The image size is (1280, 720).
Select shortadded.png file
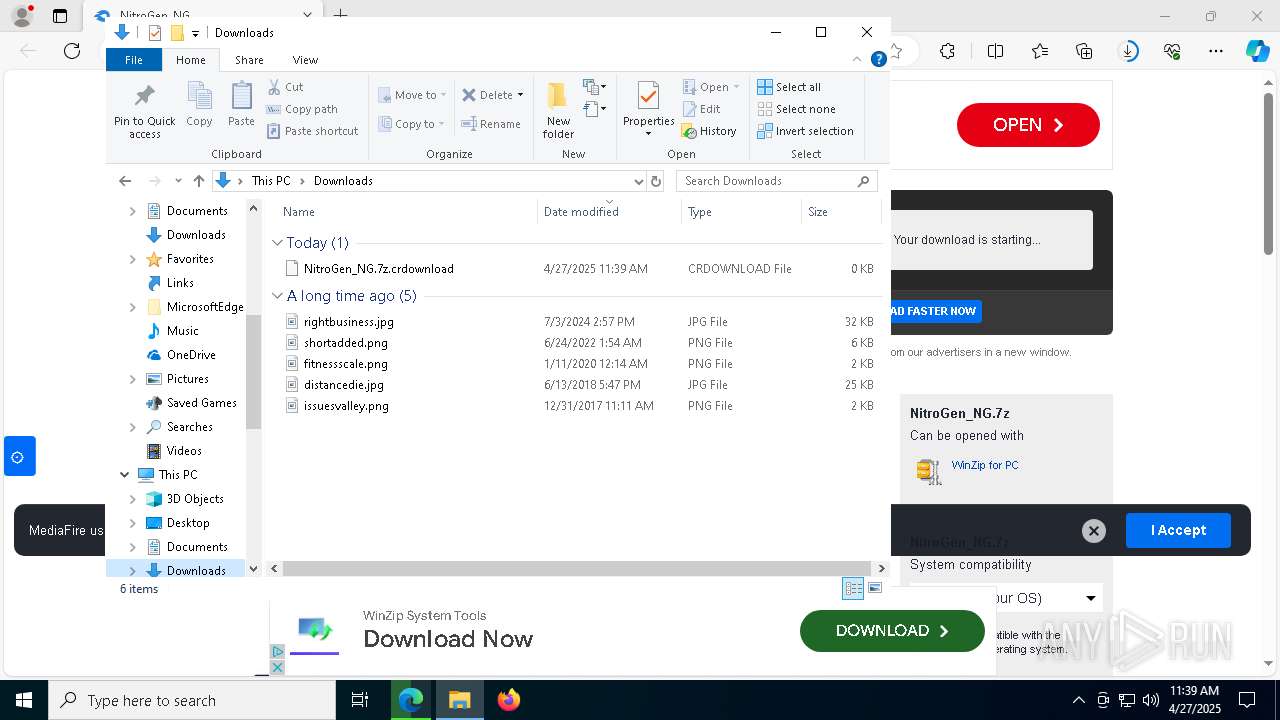[x=346, y=343]
